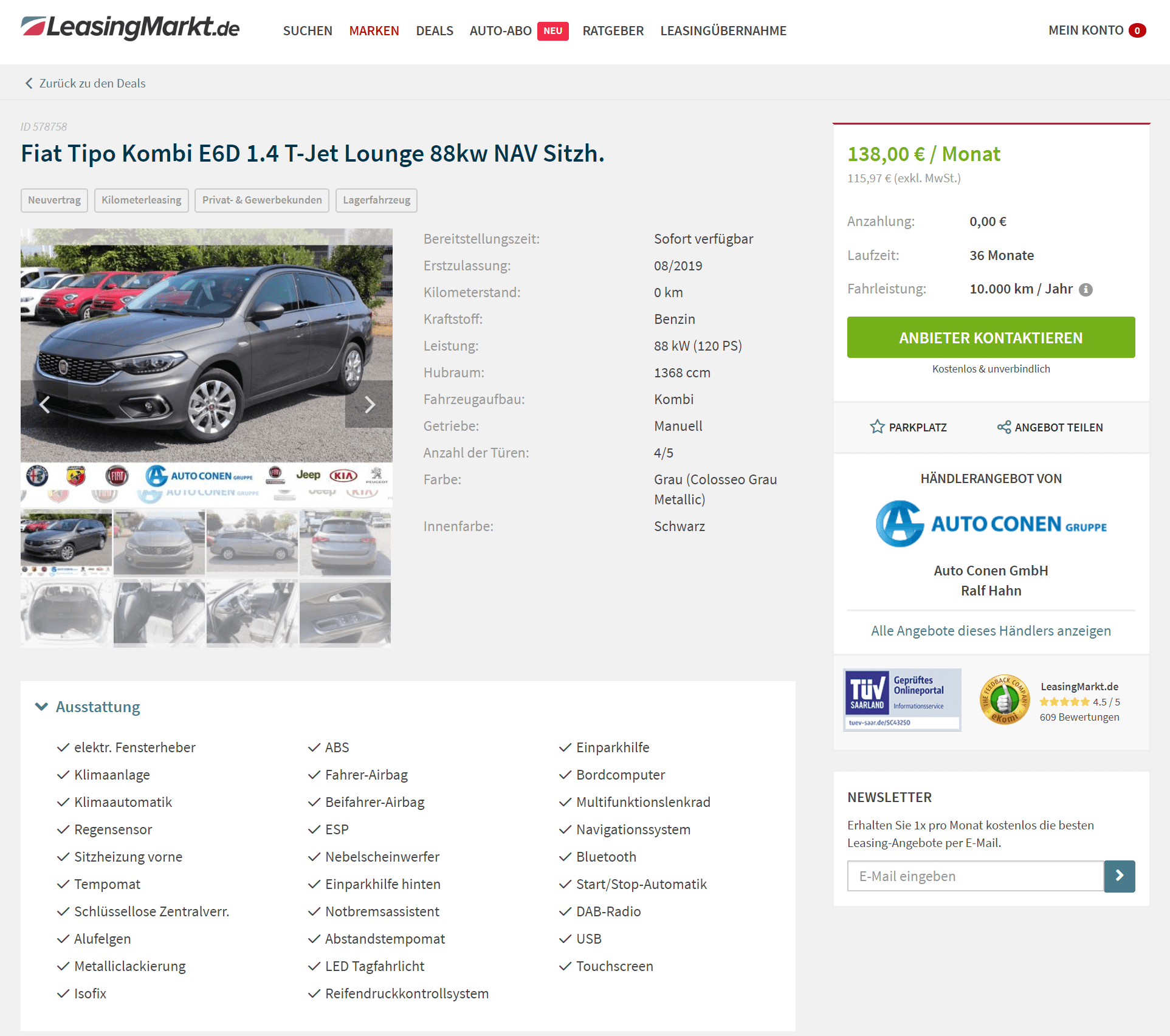Select the rear view car thumbnail
This screenshot has width=1170, height=1036.
pyautogui.click(x=345, y=543)
